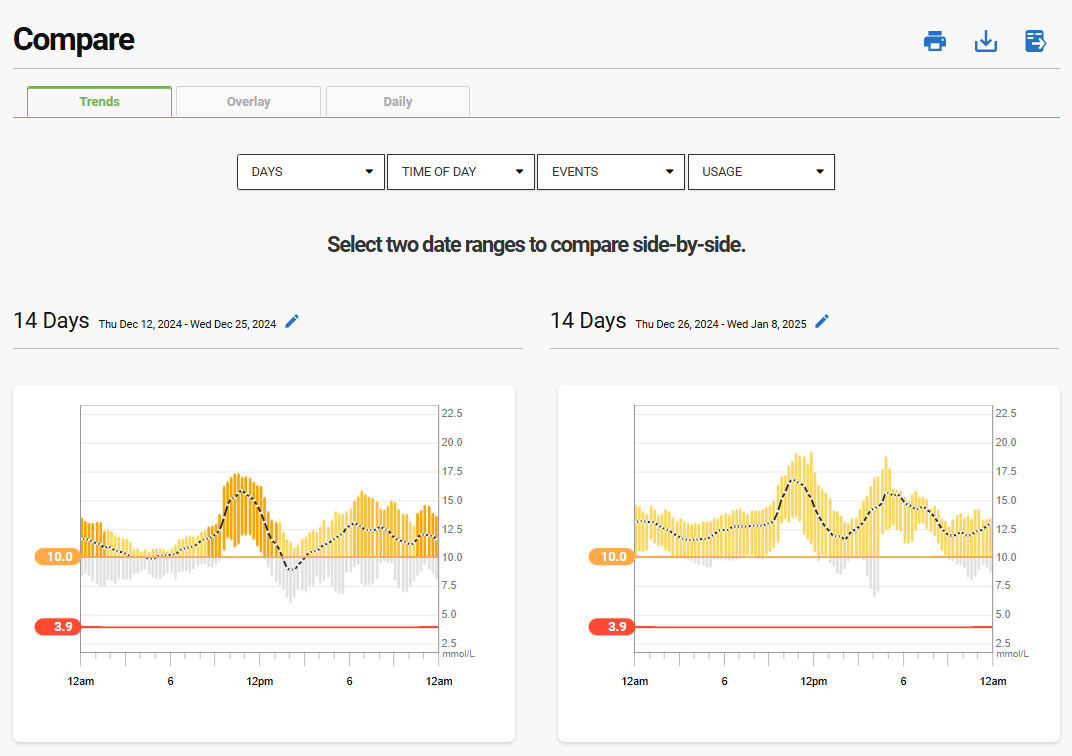The image size is (1072, 756).
Task: Open the export data icon
Action: [1034, 41]
